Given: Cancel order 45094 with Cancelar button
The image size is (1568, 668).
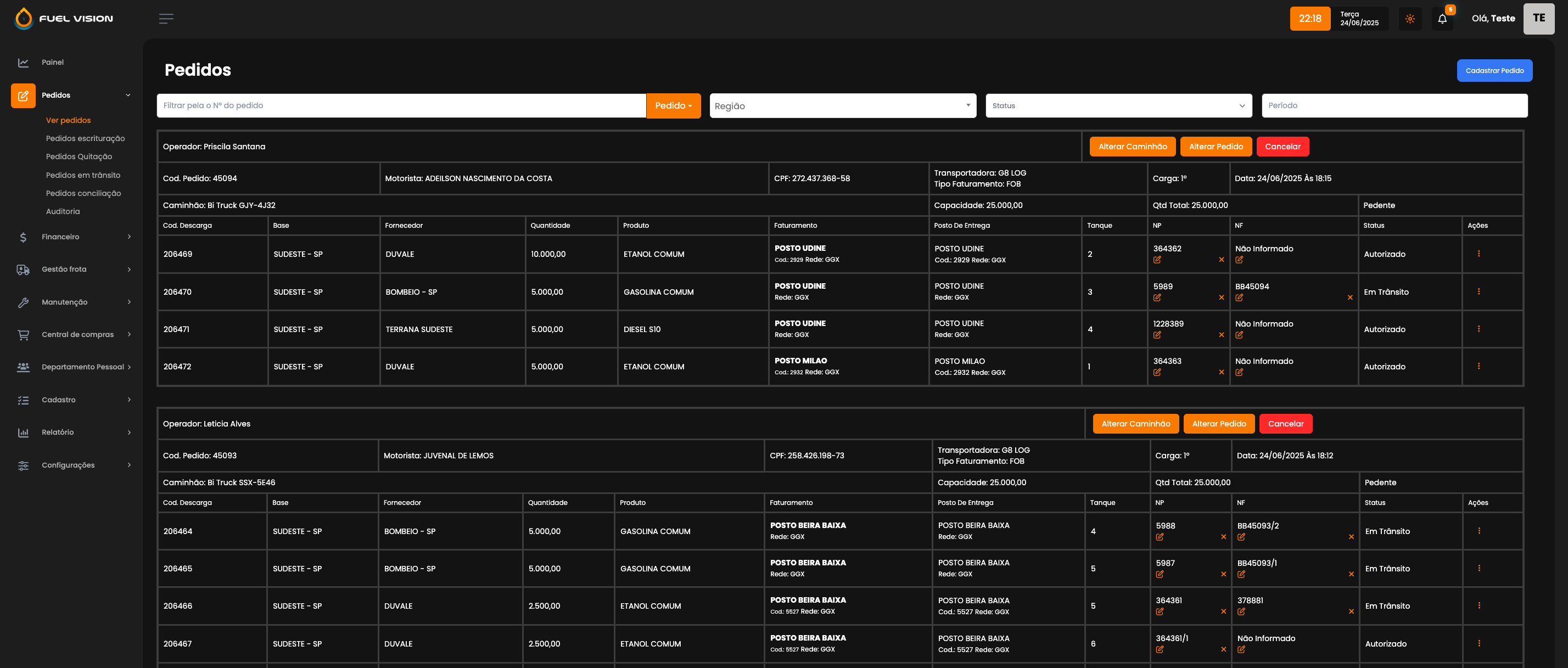Looking at the screenshot, I should point(1282,147).
